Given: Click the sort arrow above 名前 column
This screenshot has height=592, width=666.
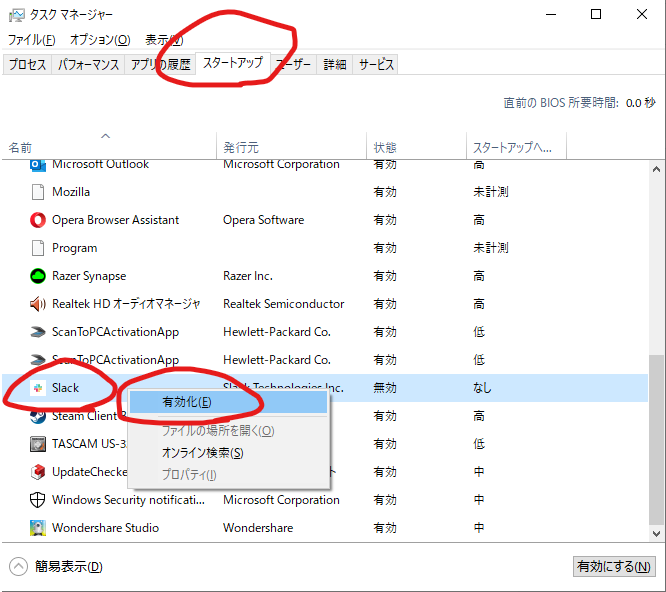Looking at the screenshot, I should tap(105, 136).
